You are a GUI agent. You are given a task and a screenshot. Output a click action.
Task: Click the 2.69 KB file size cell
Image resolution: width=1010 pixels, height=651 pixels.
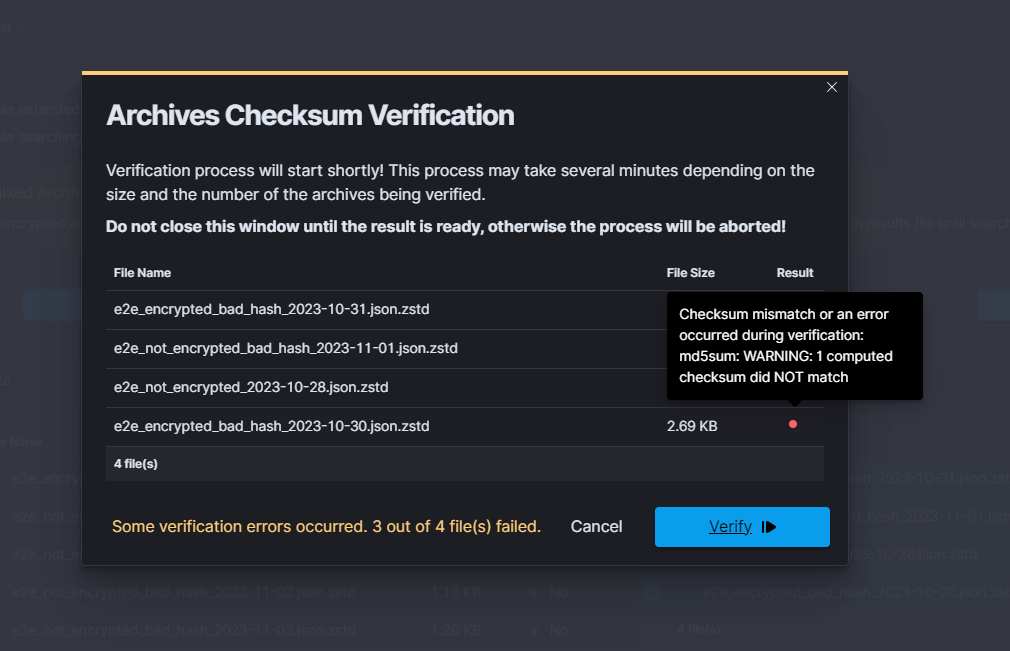pyautogui.click(x=692, y=426)
